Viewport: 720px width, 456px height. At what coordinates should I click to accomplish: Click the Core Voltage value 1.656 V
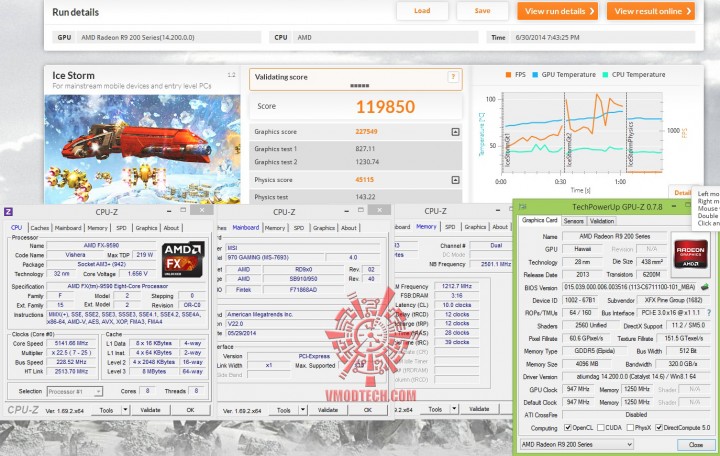point(137,274)
